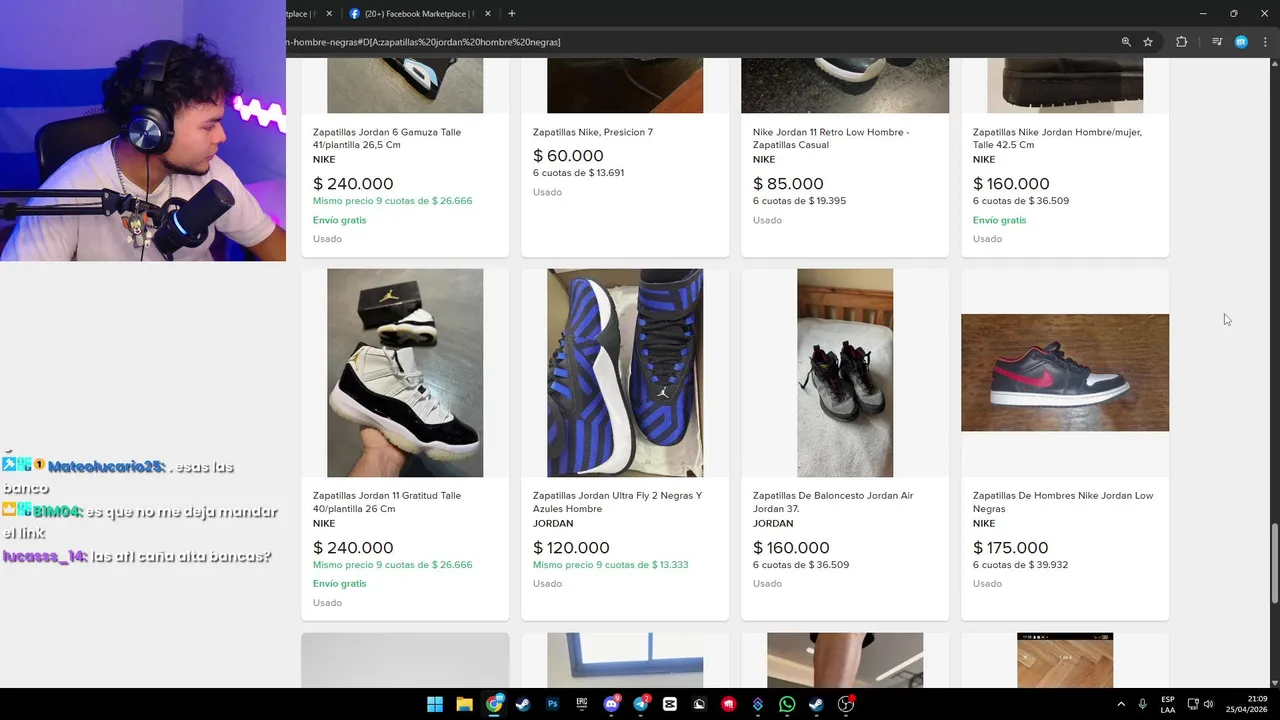1280x720 pixels.
Task: Open the Epic Games Launcher taskbar icon
Action: pos(582,704)
